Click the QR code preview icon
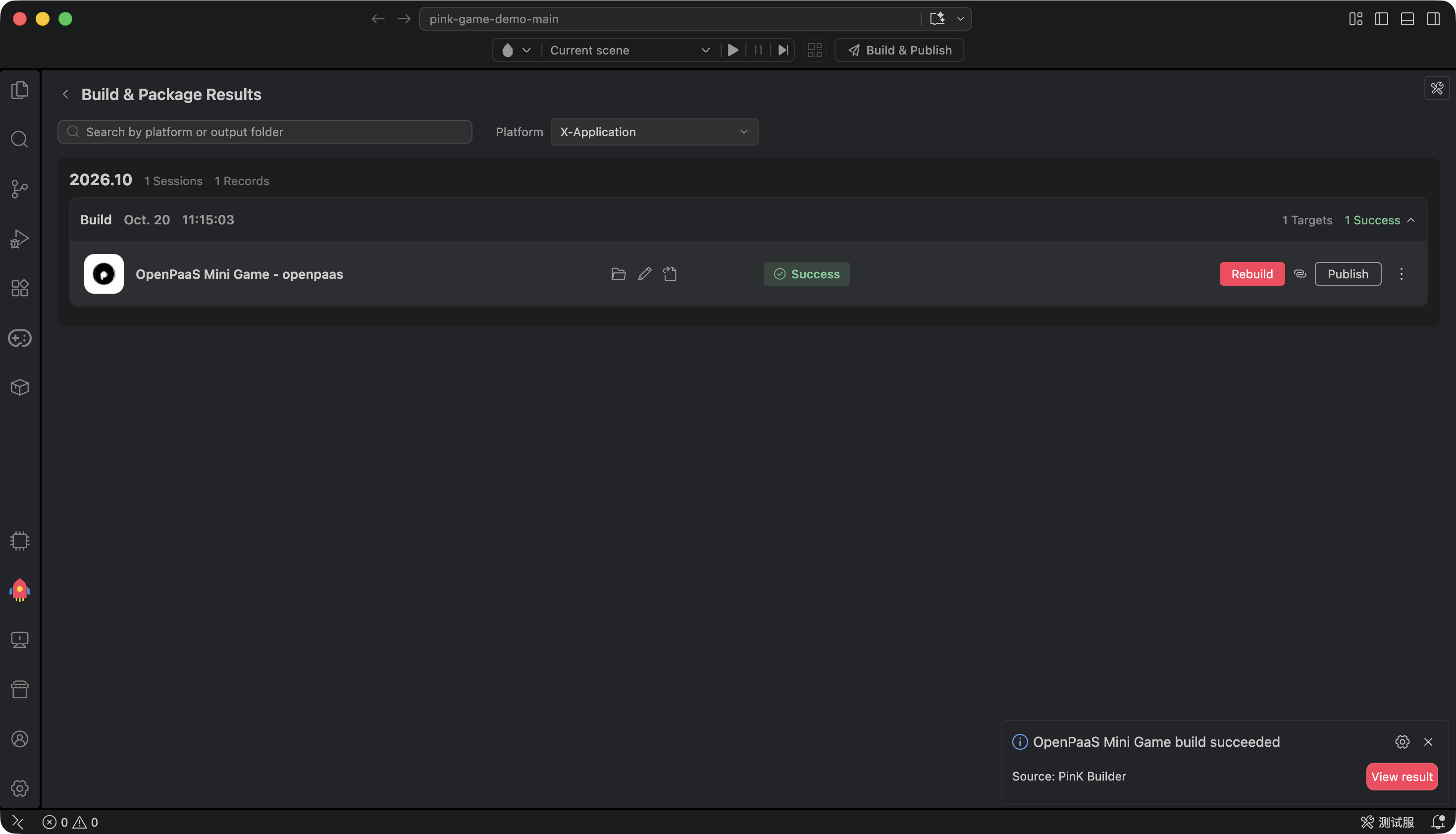Viewport: 1456px width, 834px height. click(x=815, y=51)
